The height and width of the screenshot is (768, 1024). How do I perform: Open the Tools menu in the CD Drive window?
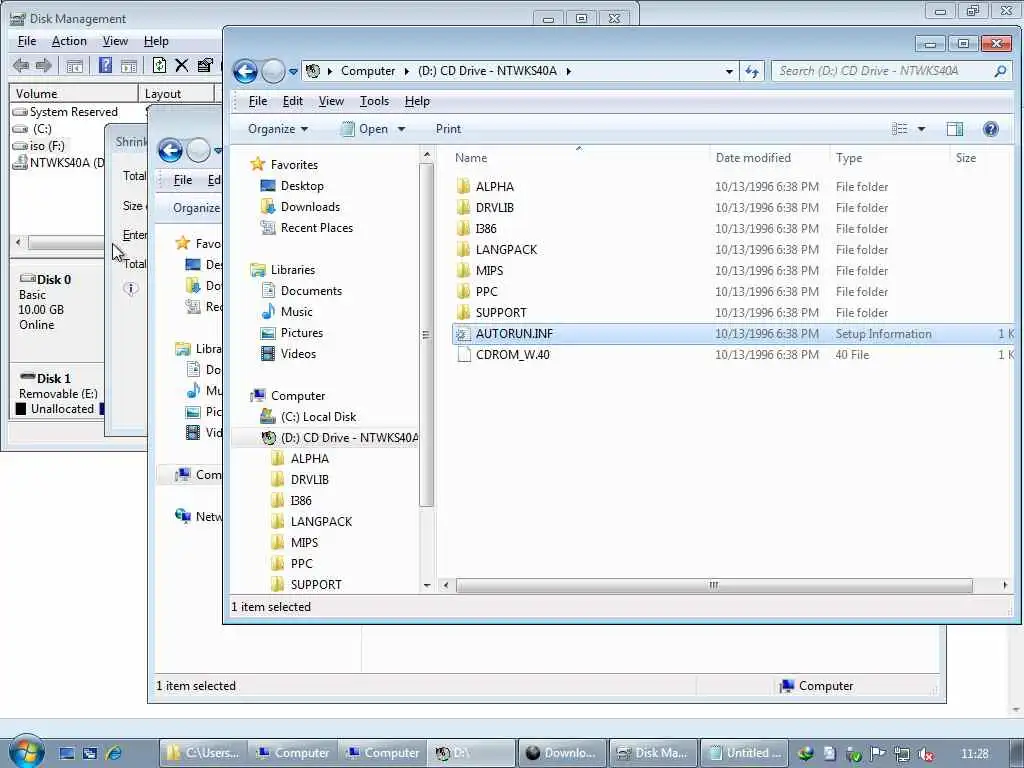tap(374, 101)
